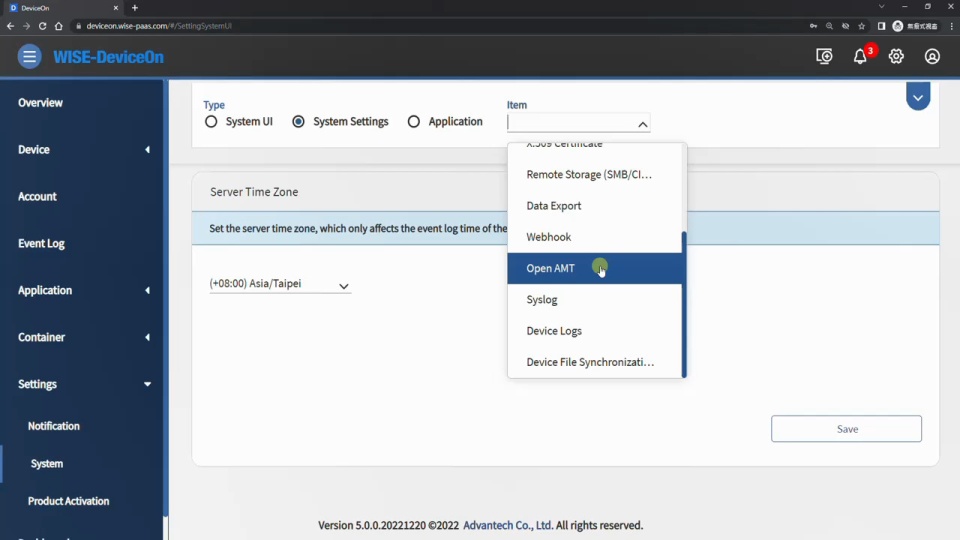Open the notifications bell

860,56
